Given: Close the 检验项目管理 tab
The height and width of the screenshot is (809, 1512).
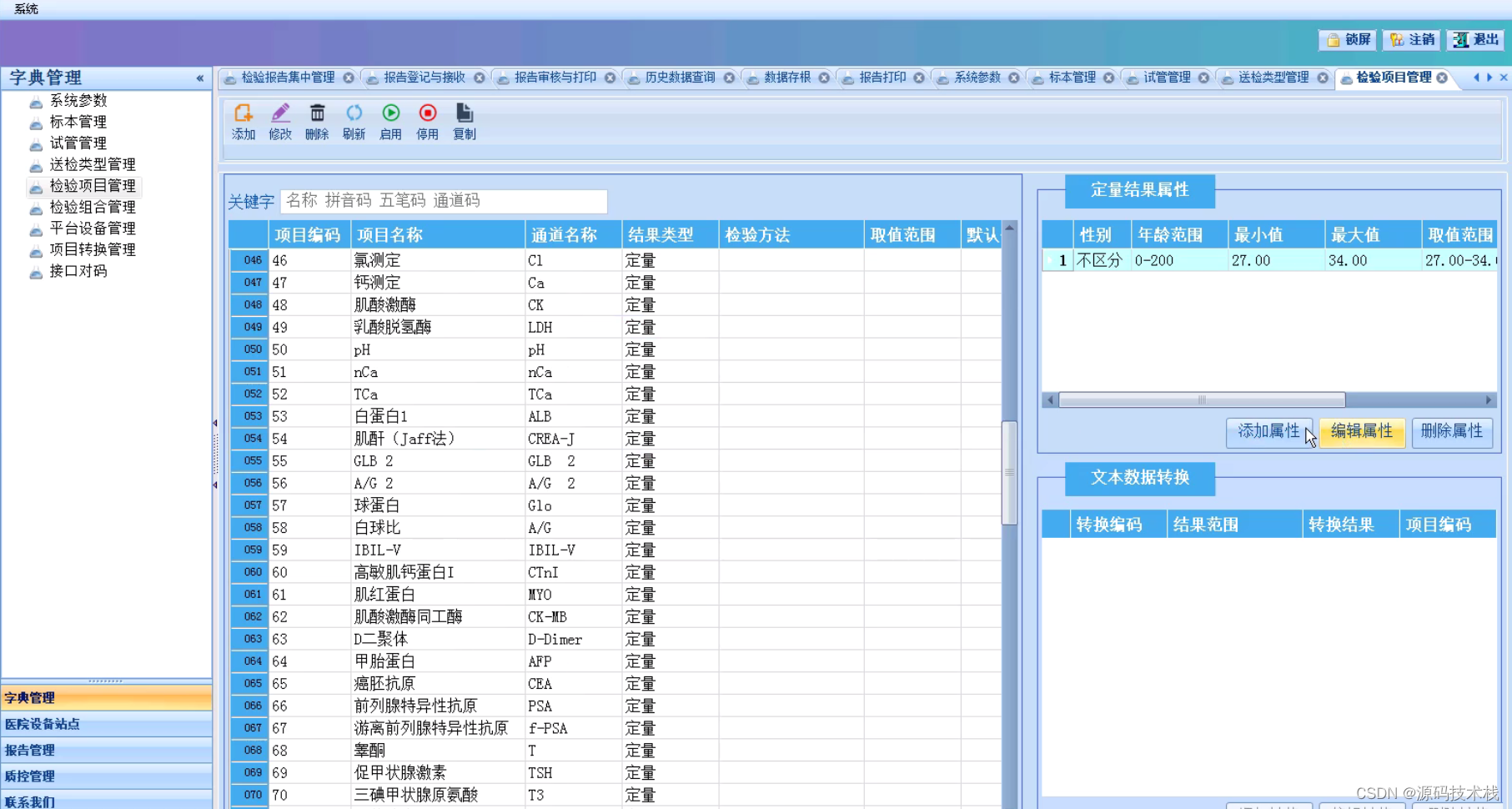Looking at the screenshot, I should (1442, 78).
